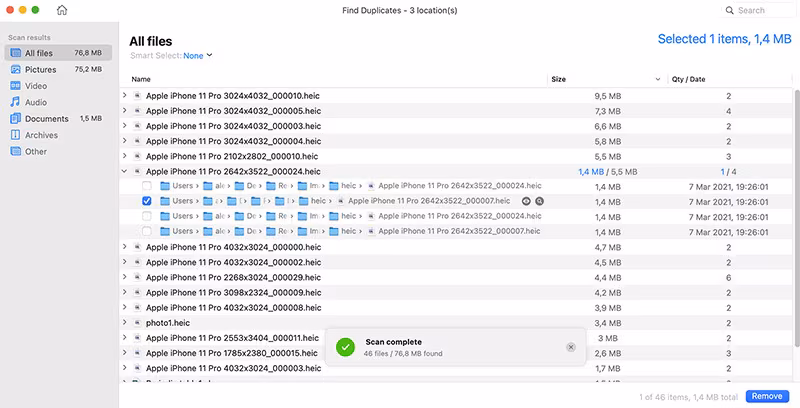Check the first 000024.heic duplicate checkbox
The width and height of the screenshot is (800, 408).
[x=147, y=186]
